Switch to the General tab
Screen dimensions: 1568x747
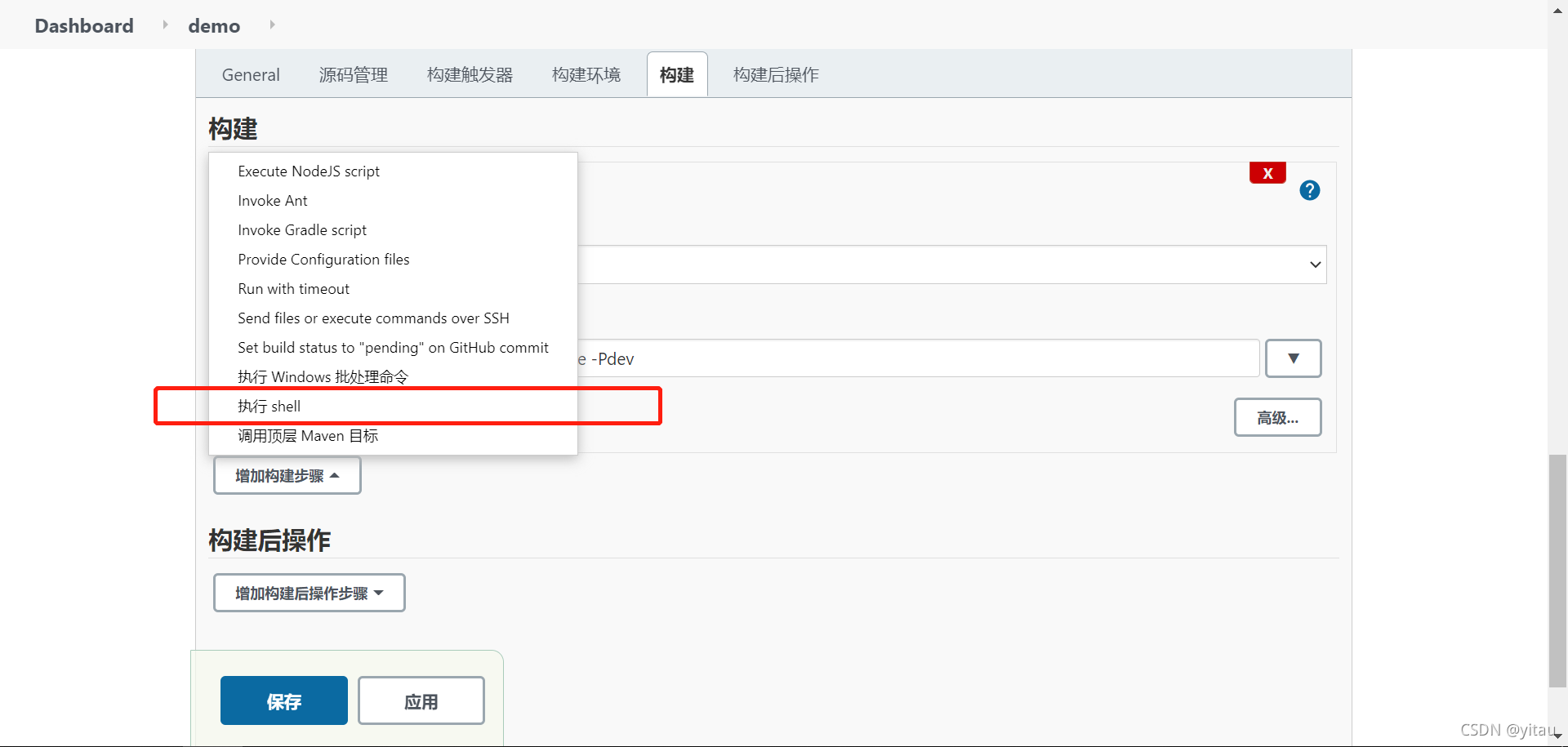point(251,75)
